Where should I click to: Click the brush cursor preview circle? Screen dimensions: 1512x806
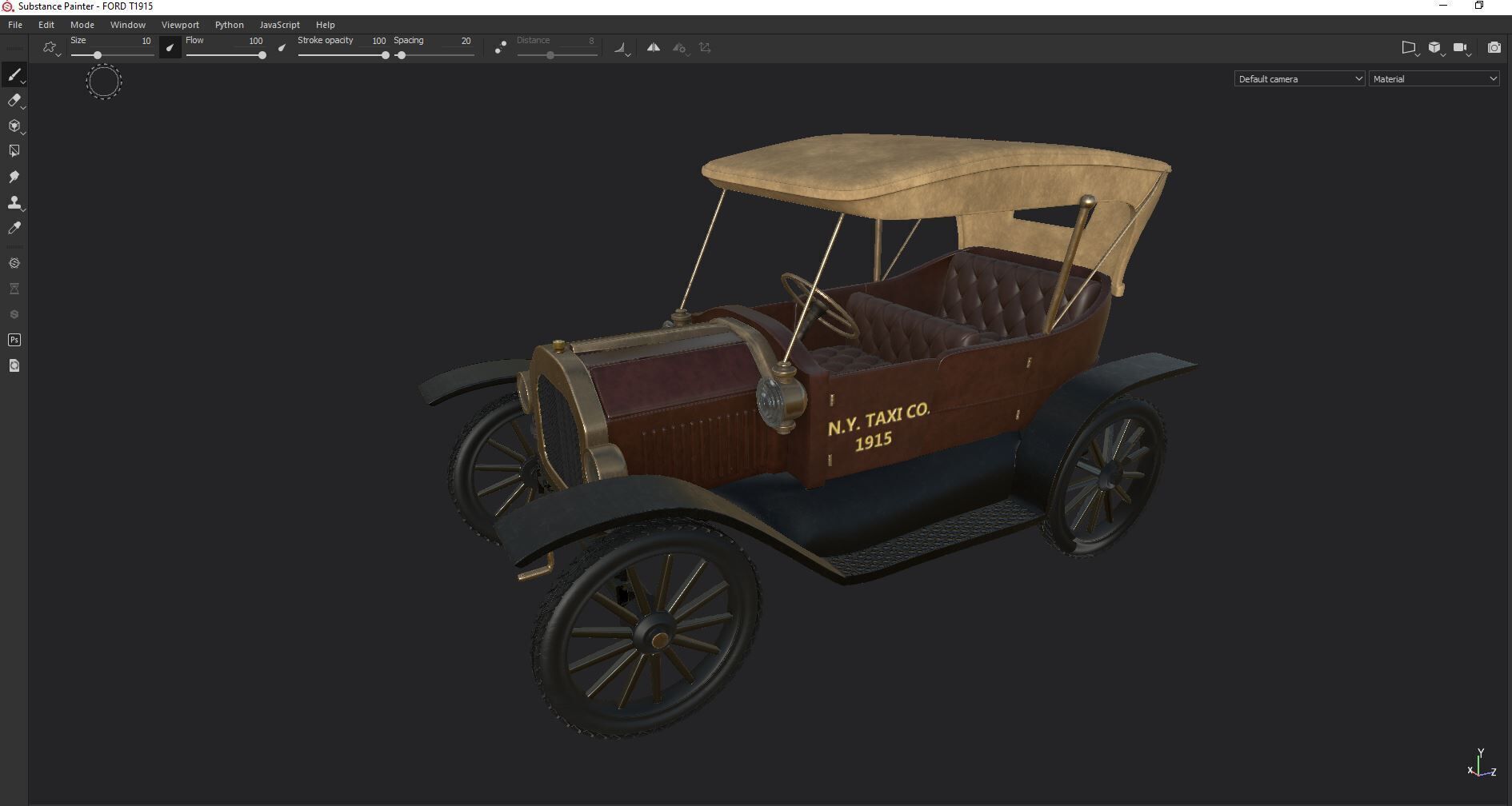(x=104, y=82)
